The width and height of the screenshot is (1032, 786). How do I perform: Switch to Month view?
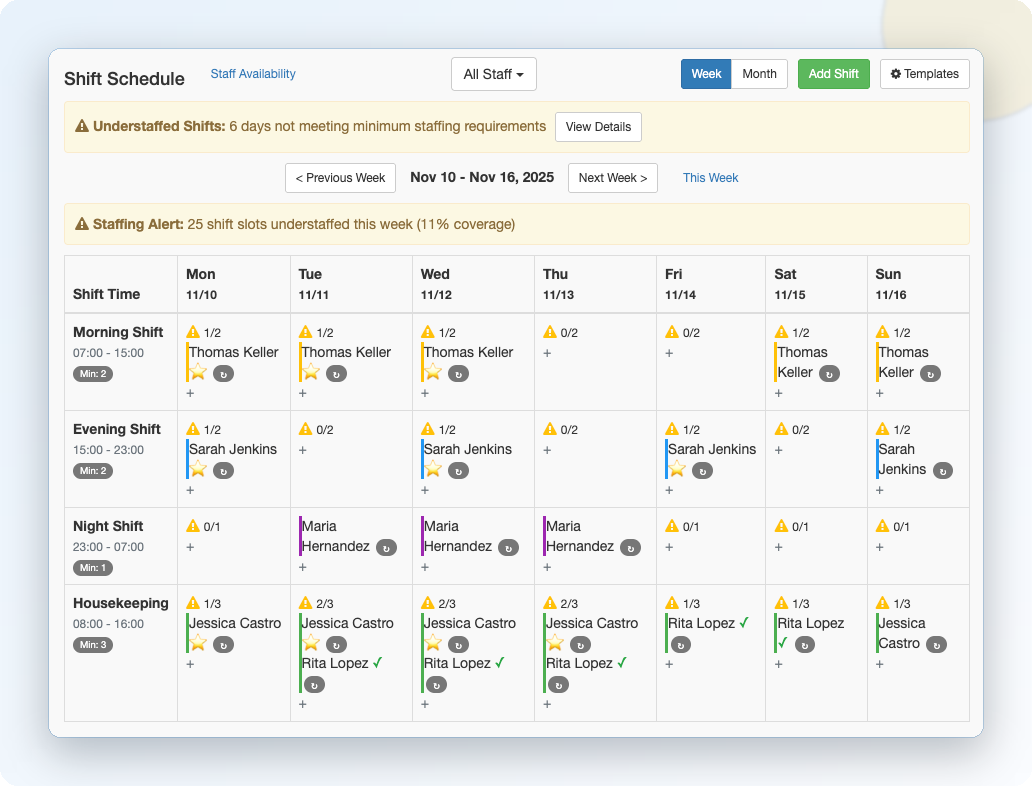point(760,74)
